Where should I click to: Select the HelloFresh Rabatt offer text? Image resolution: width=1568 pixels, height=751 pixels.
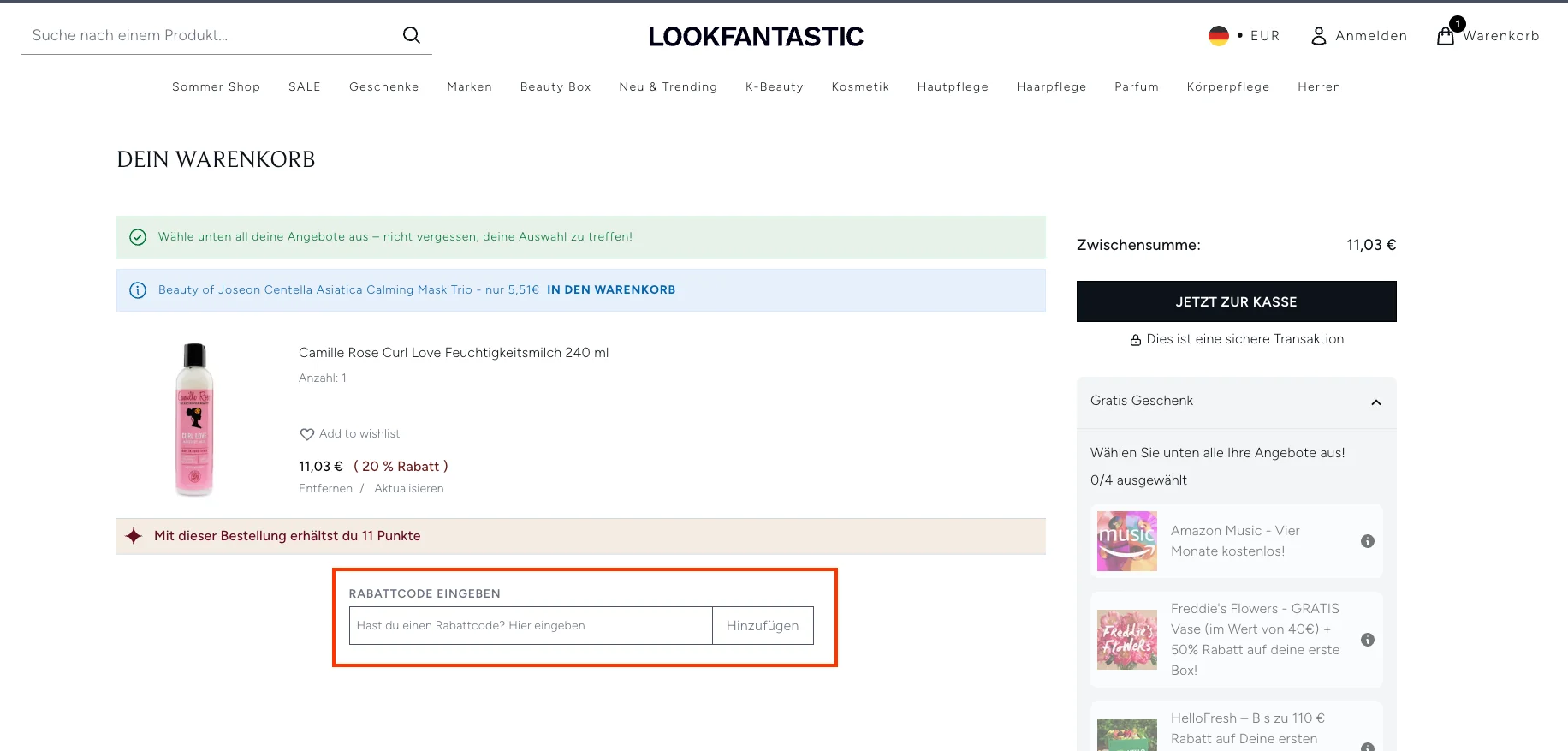pos(1248,729)
